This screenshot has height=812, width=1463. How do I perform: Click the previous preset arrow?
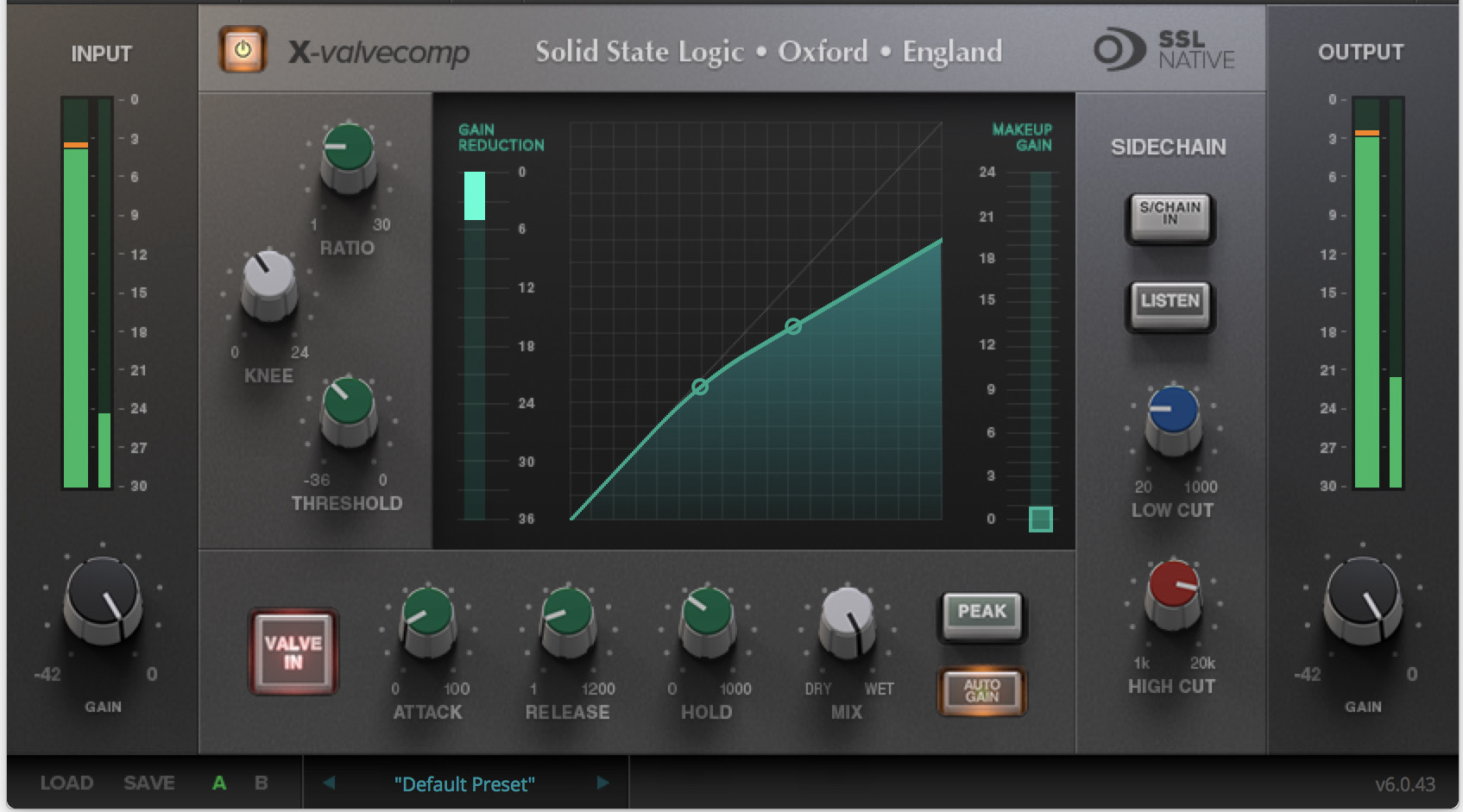coord(330,784)
